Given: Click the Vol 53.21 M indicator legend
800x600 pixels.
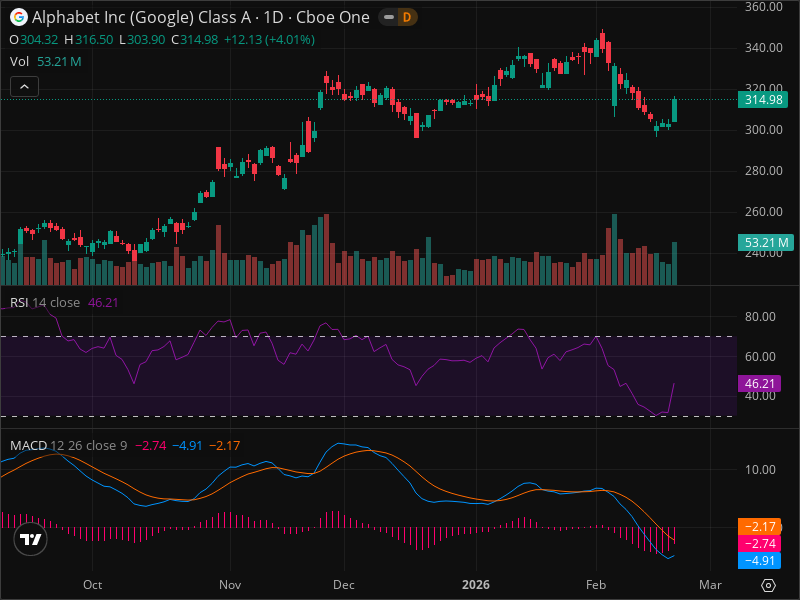Looking at the screenshot, I should pyautogui.click(x=45, y=62).
